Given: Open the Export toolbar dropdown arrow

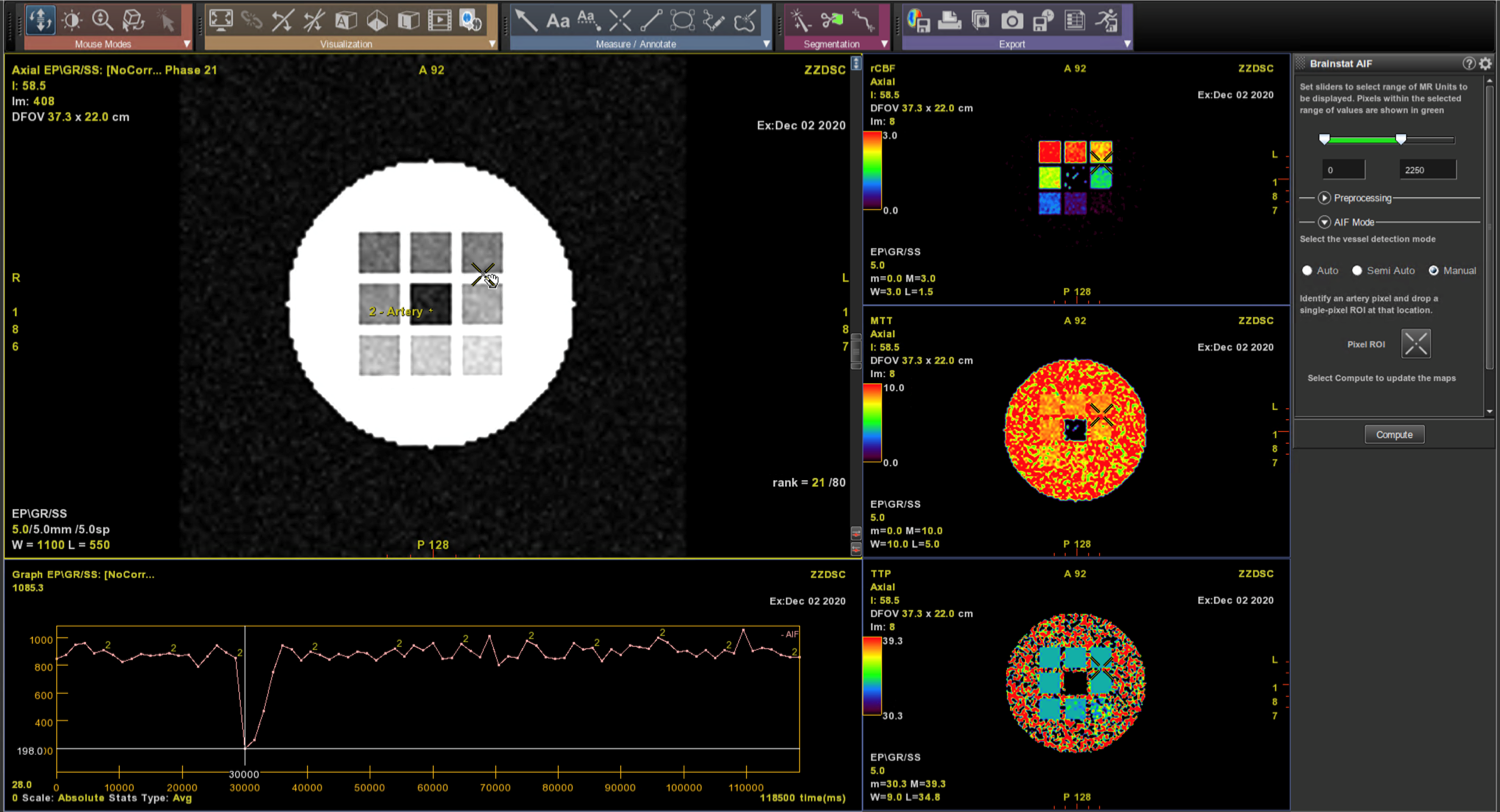Looking at the screenshot, I should click(1126, 44).
